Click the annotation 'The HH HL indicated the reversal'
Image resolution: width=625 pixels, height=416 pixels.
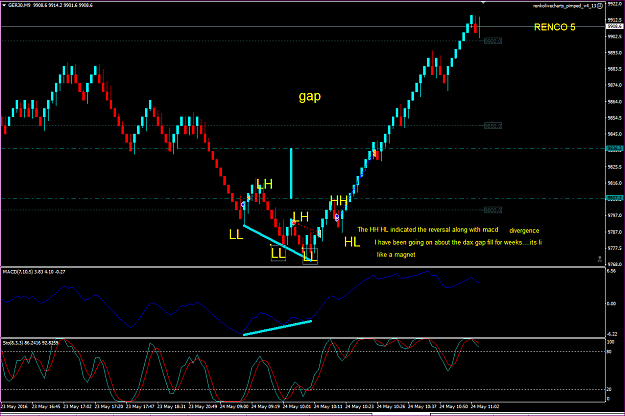(x=428, y=230)
